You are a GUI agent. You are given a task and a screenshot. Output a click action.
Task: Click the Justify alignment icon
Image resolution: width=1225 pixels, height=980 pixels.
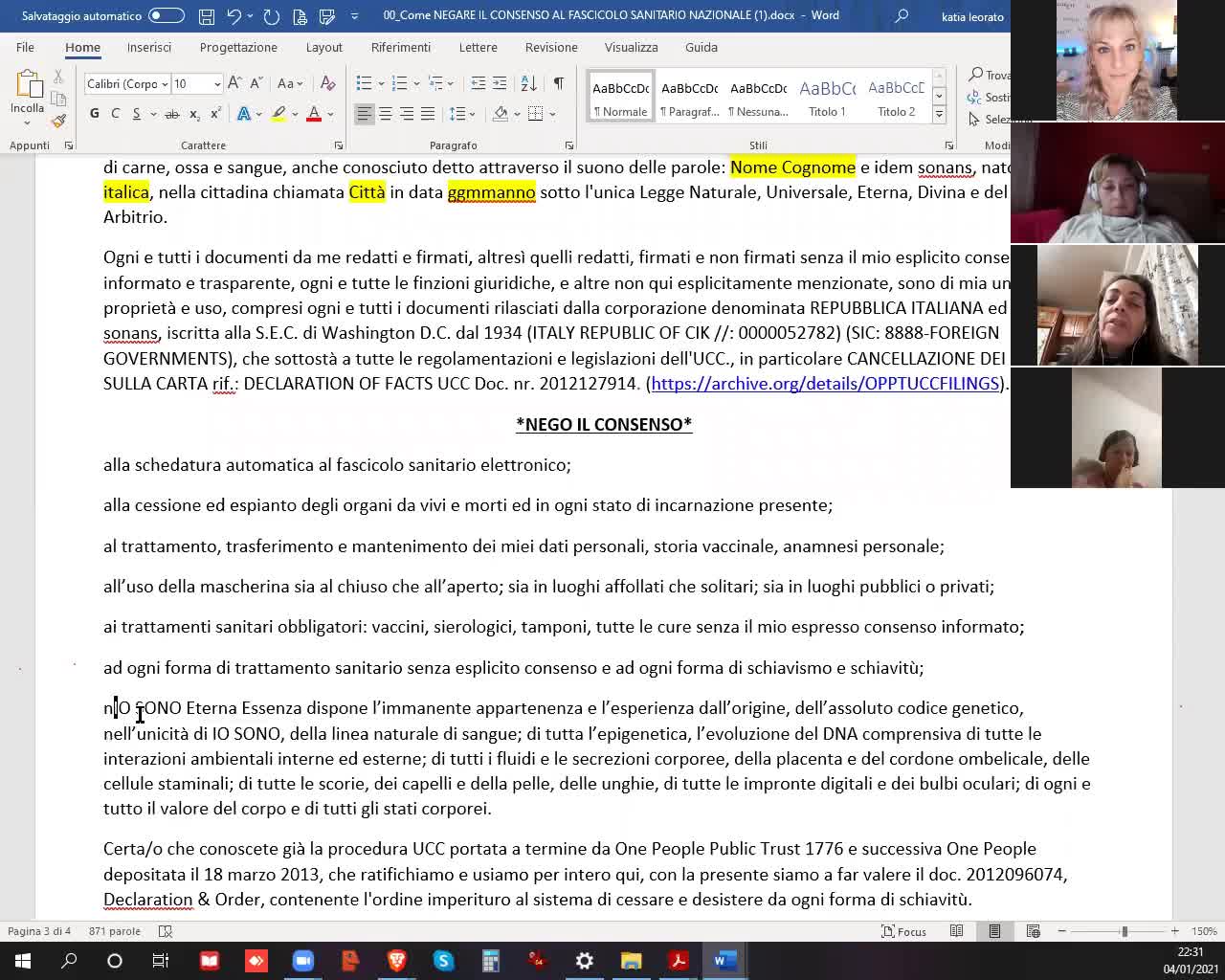tap(428, 114)
